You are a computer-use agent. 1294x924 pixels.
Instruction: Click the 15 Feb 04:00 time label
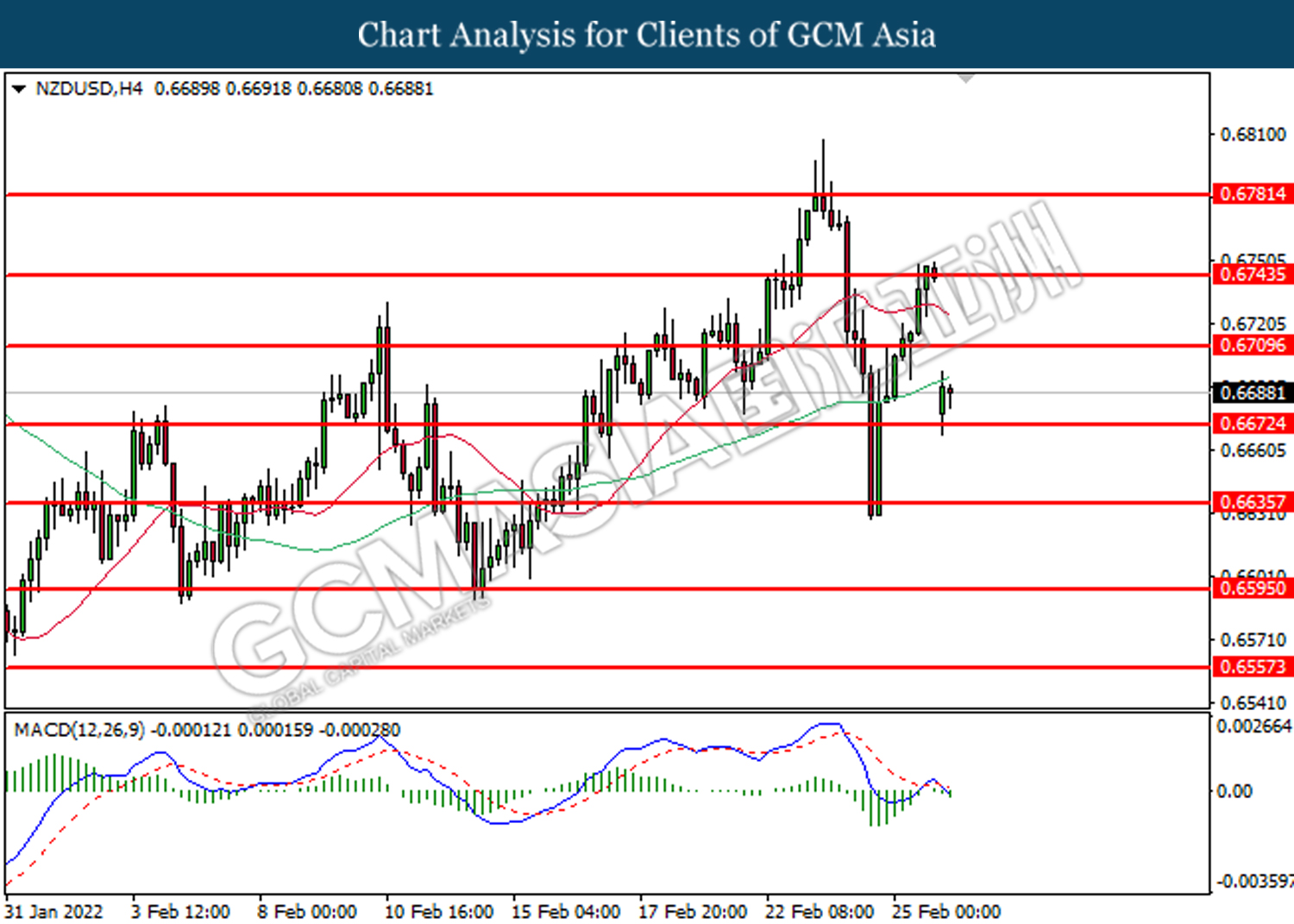tap(566, 912)
